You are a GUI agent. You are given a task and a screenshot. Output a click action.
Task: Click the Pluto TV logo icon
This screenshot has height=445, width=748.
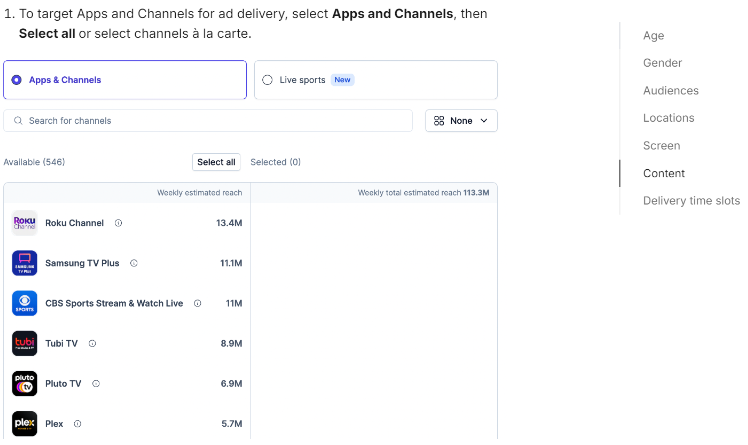[x=24, y=383]
